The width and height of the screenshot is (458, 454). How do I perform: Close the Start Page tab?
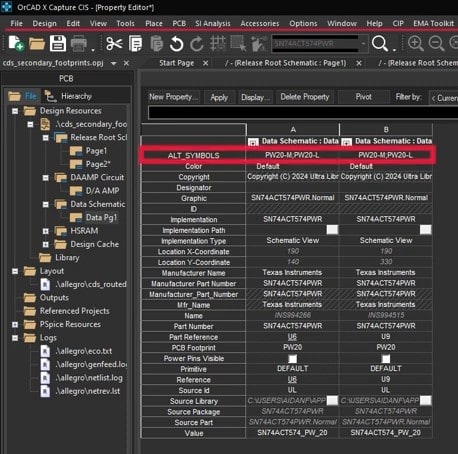coord(206,63)
